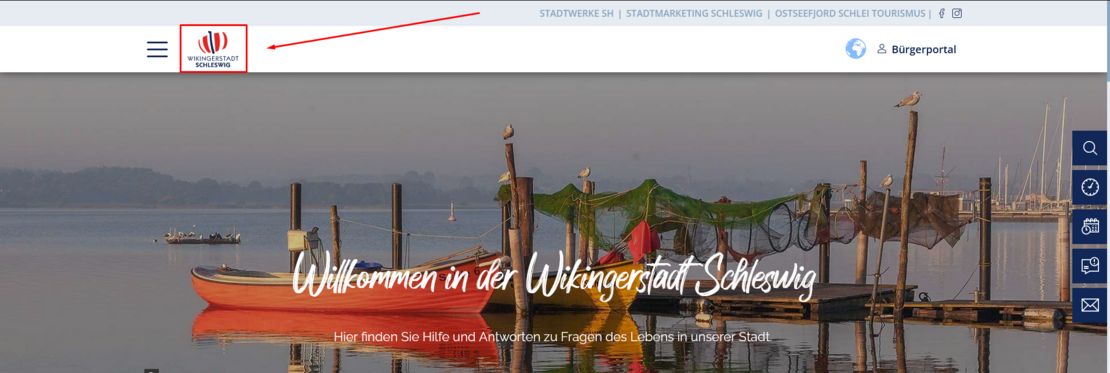Open the globe language selector
The height and width of the screenshot is (373, 1110).
(855, 49)
